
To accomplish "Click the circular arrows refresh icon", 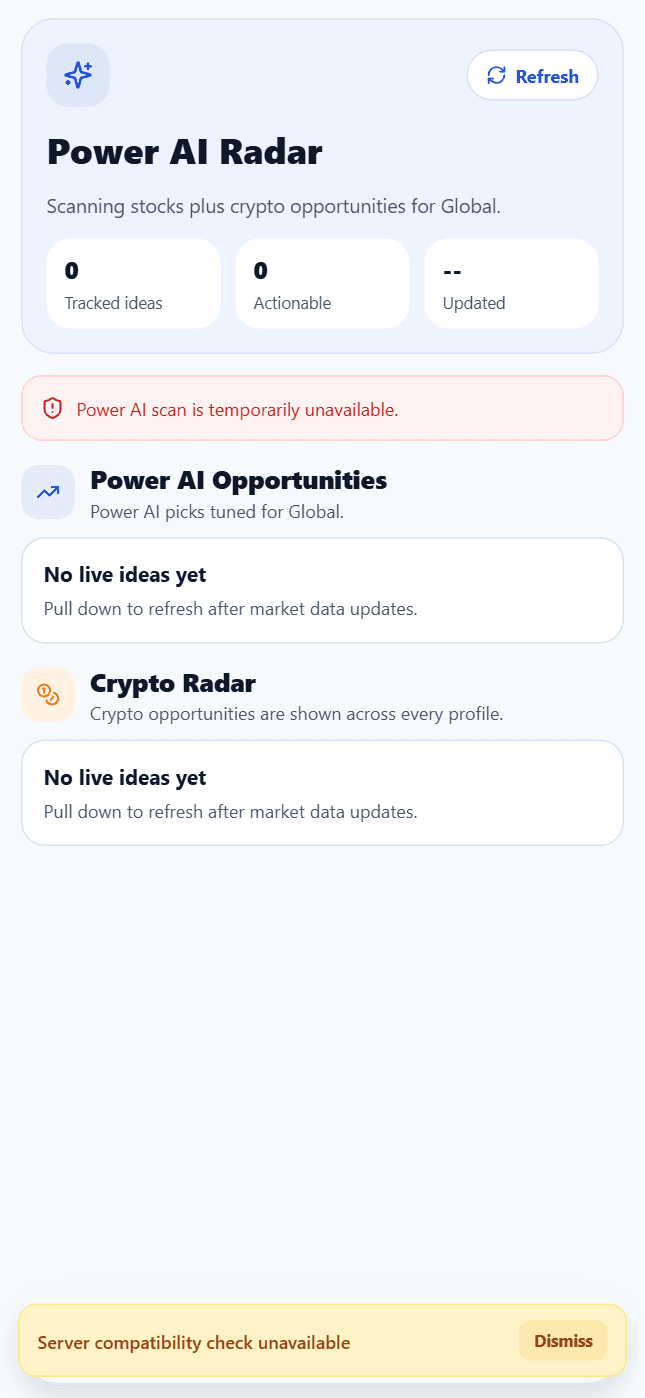I will 496,76.
